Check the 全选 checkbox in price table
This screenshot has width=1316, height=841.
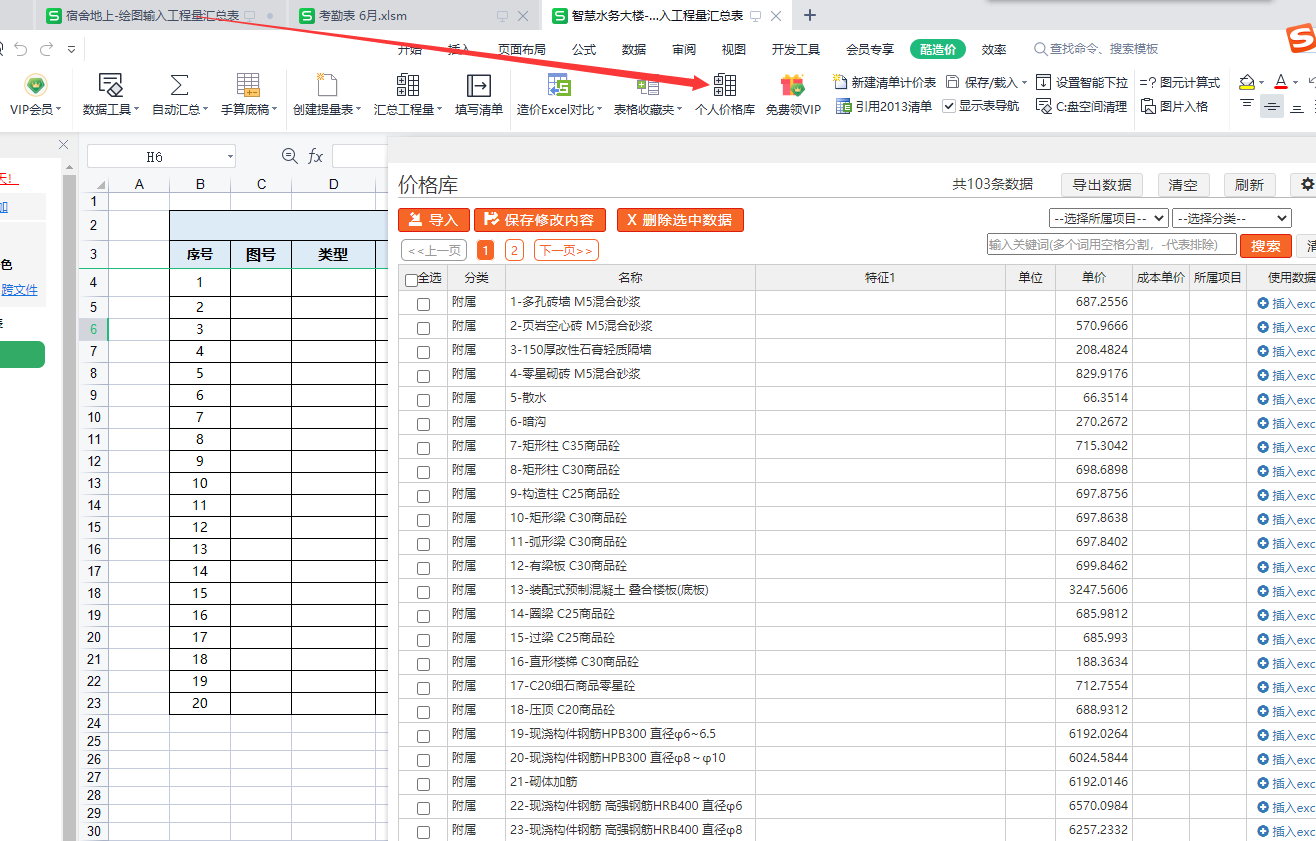pyautogui.click(x=411, y=280)
